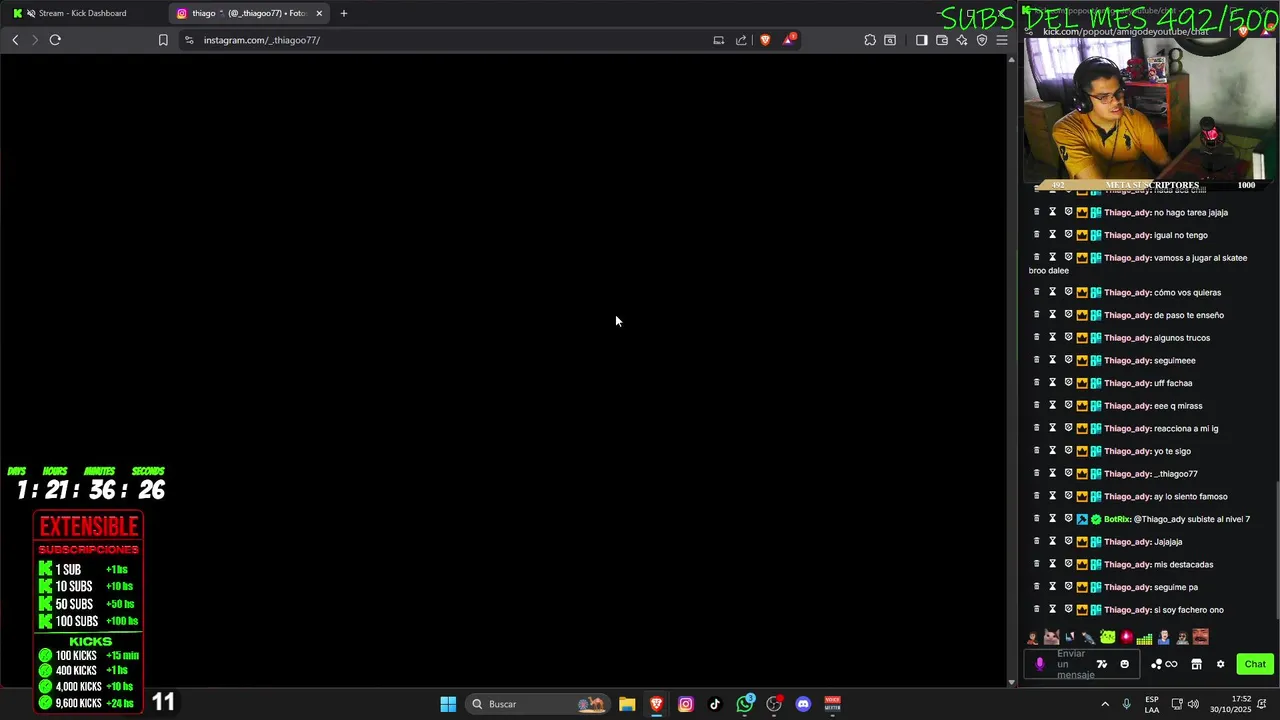Open Voicemeeter from the taskbar

pyautogui.click(x=832, y=704)
